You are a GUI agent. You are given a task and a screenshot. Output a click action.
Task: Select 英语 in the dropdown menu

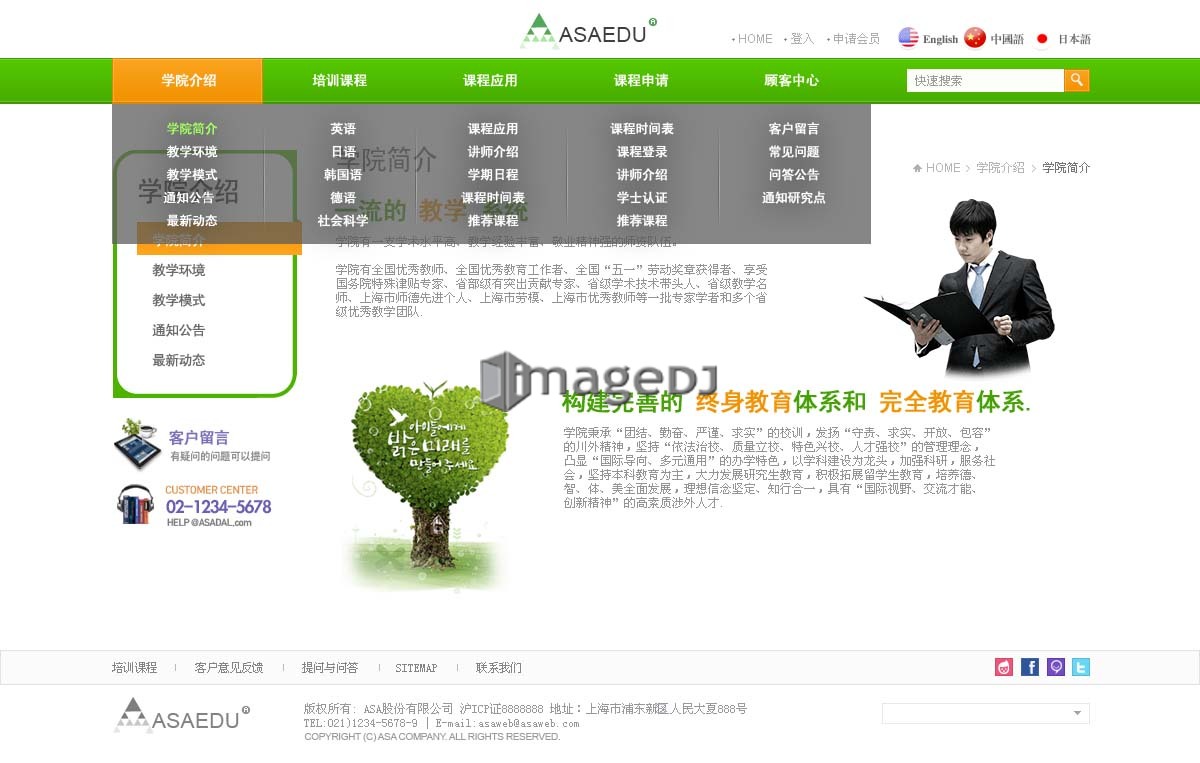pos(343,129)
